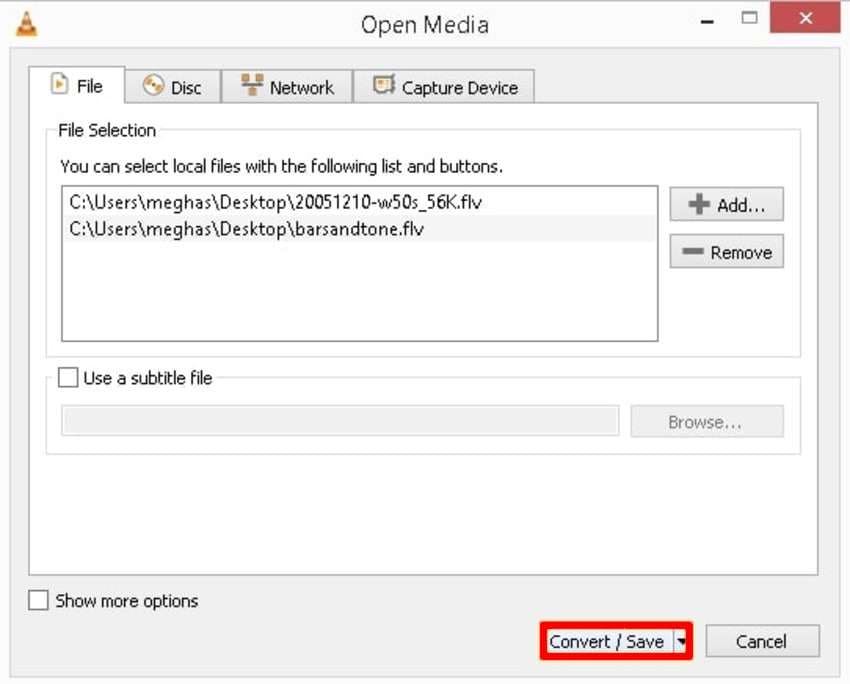The height and width of the screenshot is (684, 850).
Task: Select the 20051210-w50s_56K.flv file entry
Action: click(359, 202)
